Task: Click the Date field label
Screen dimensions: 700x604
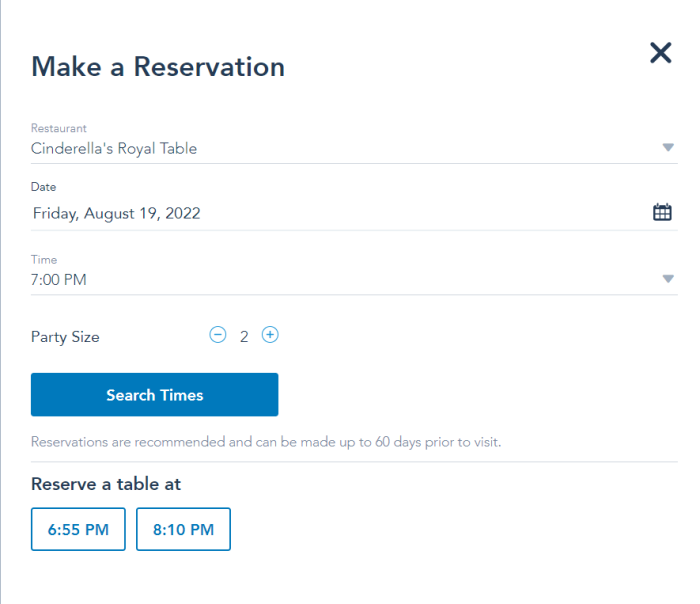Action: pyautogui.click(x=43, y=187)
